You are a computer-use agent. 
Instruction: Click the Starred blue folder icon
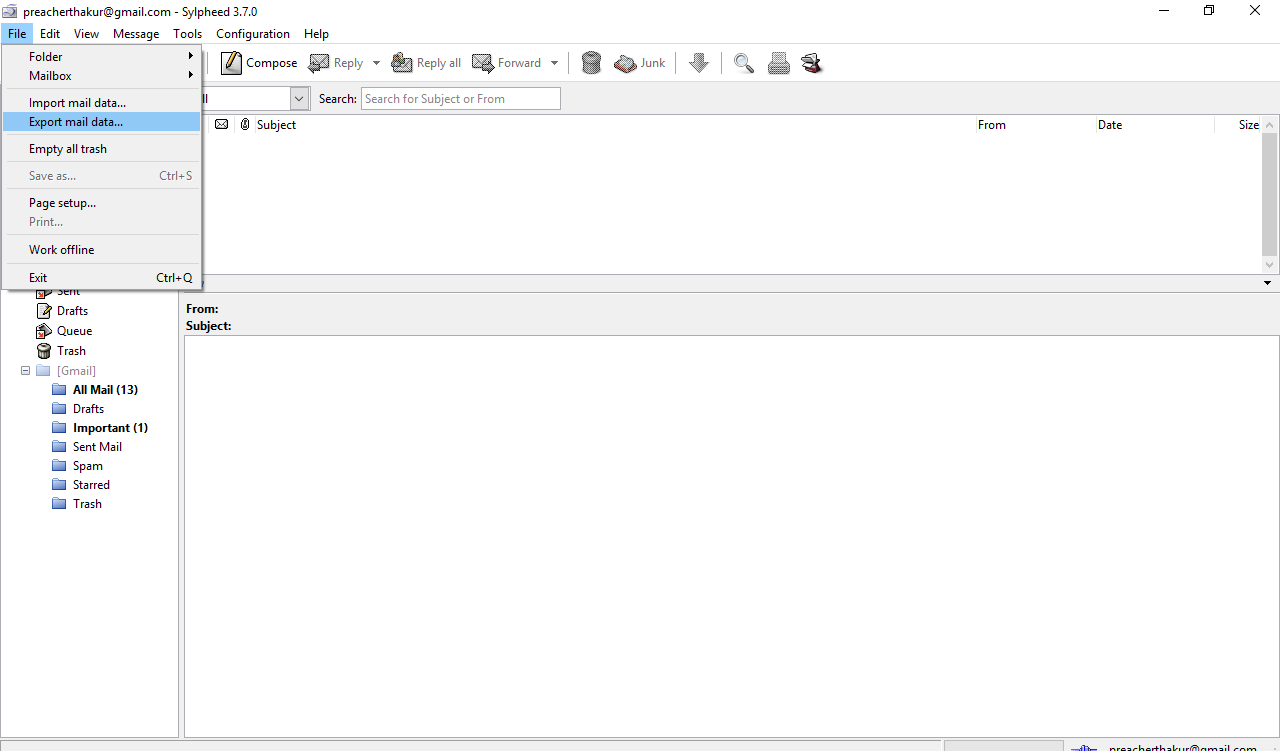pos(59,485)
